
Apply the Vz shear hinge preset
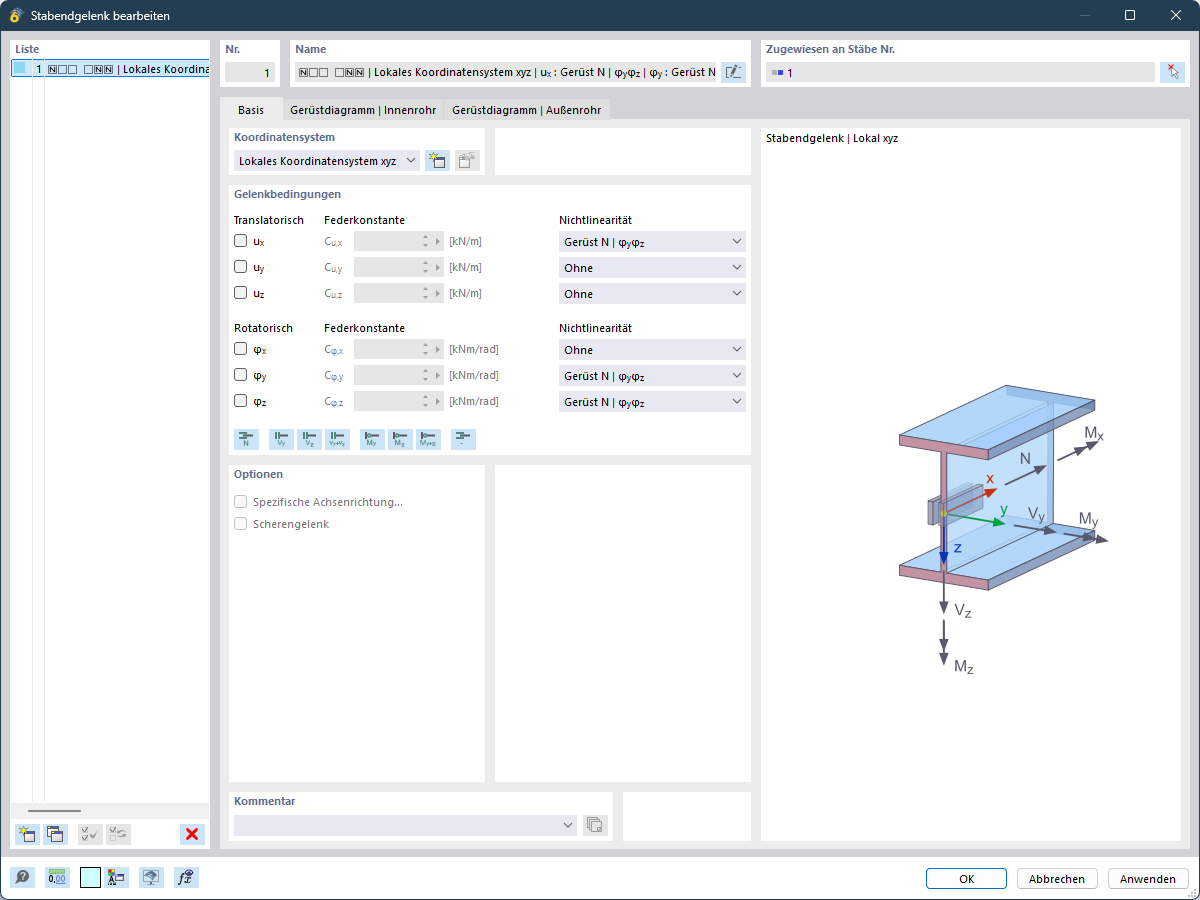(x=309, y=438)
